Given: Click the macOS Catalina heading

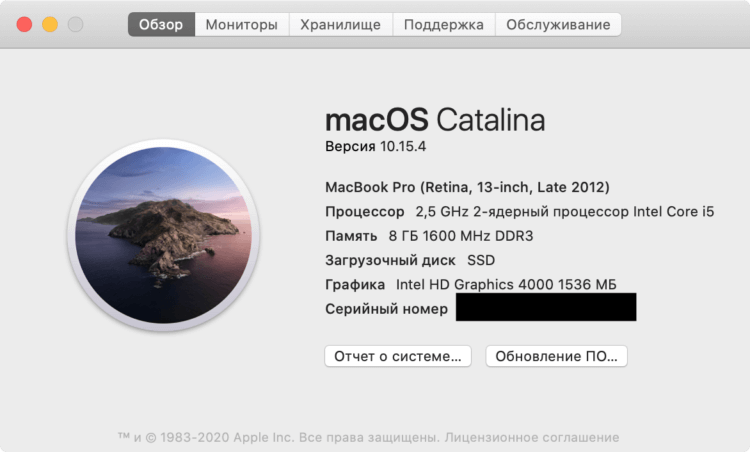Looking at the screenshot, I should pyautogui.click(x=435, y=120).
